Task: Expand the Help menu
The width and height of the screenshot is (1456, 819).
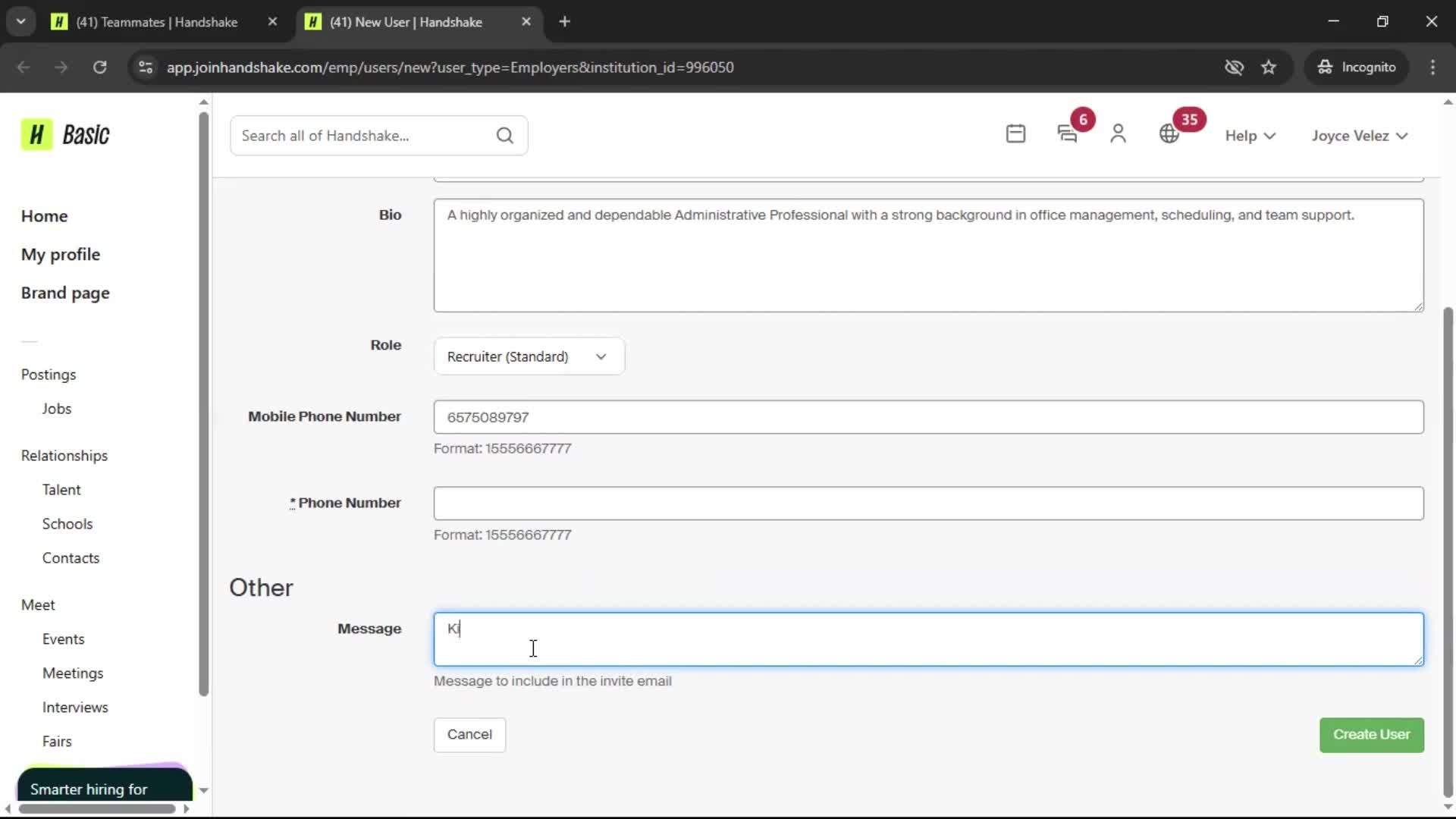Action: coord(1250,136)
